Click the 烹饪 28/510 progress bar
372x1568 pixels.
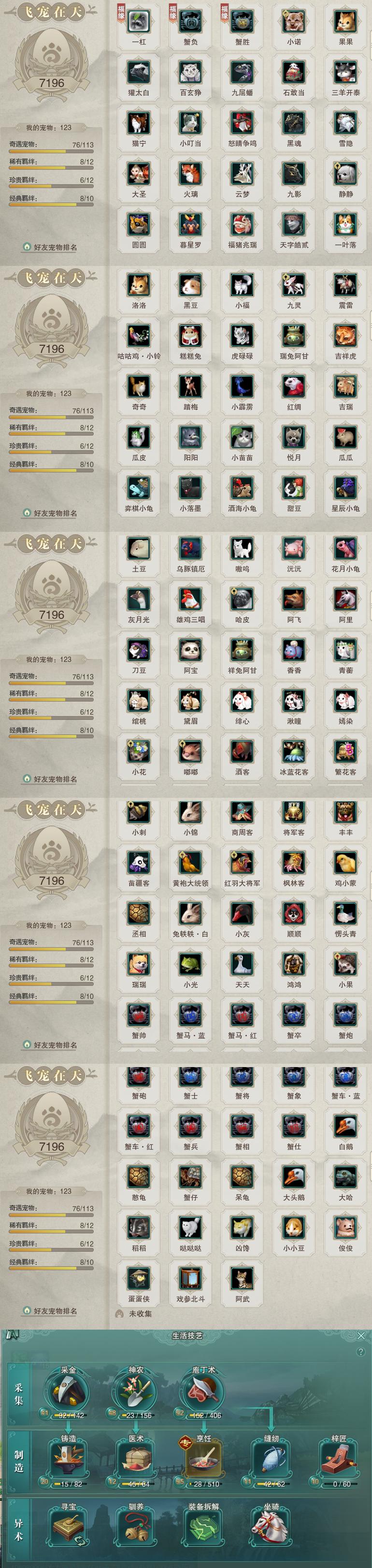click(203, 1484)
